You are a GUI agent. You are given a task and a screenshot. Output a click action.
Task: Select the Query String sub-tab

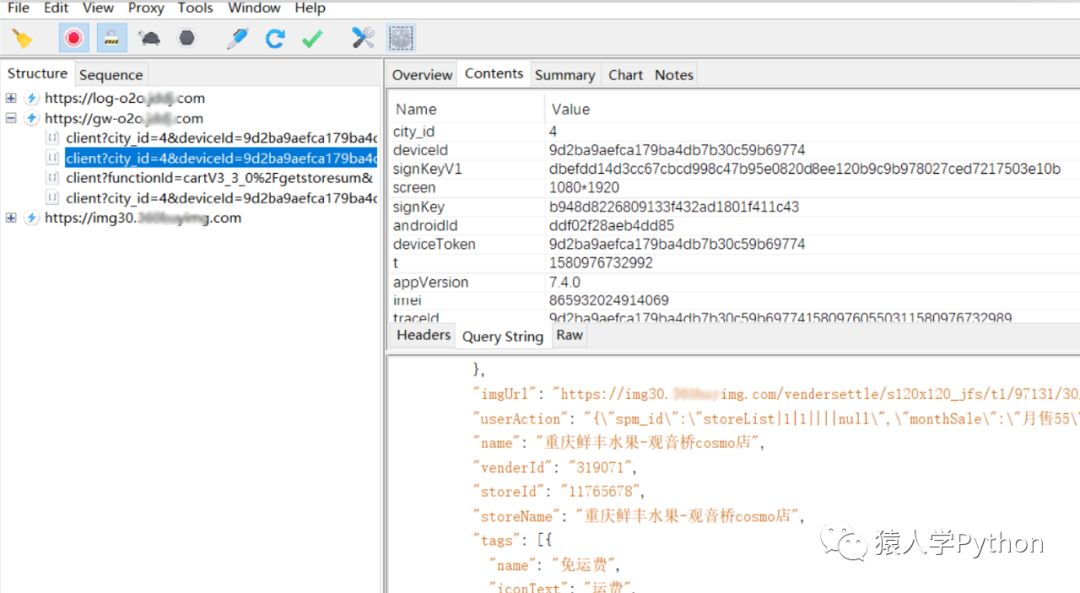click(503, 336)
